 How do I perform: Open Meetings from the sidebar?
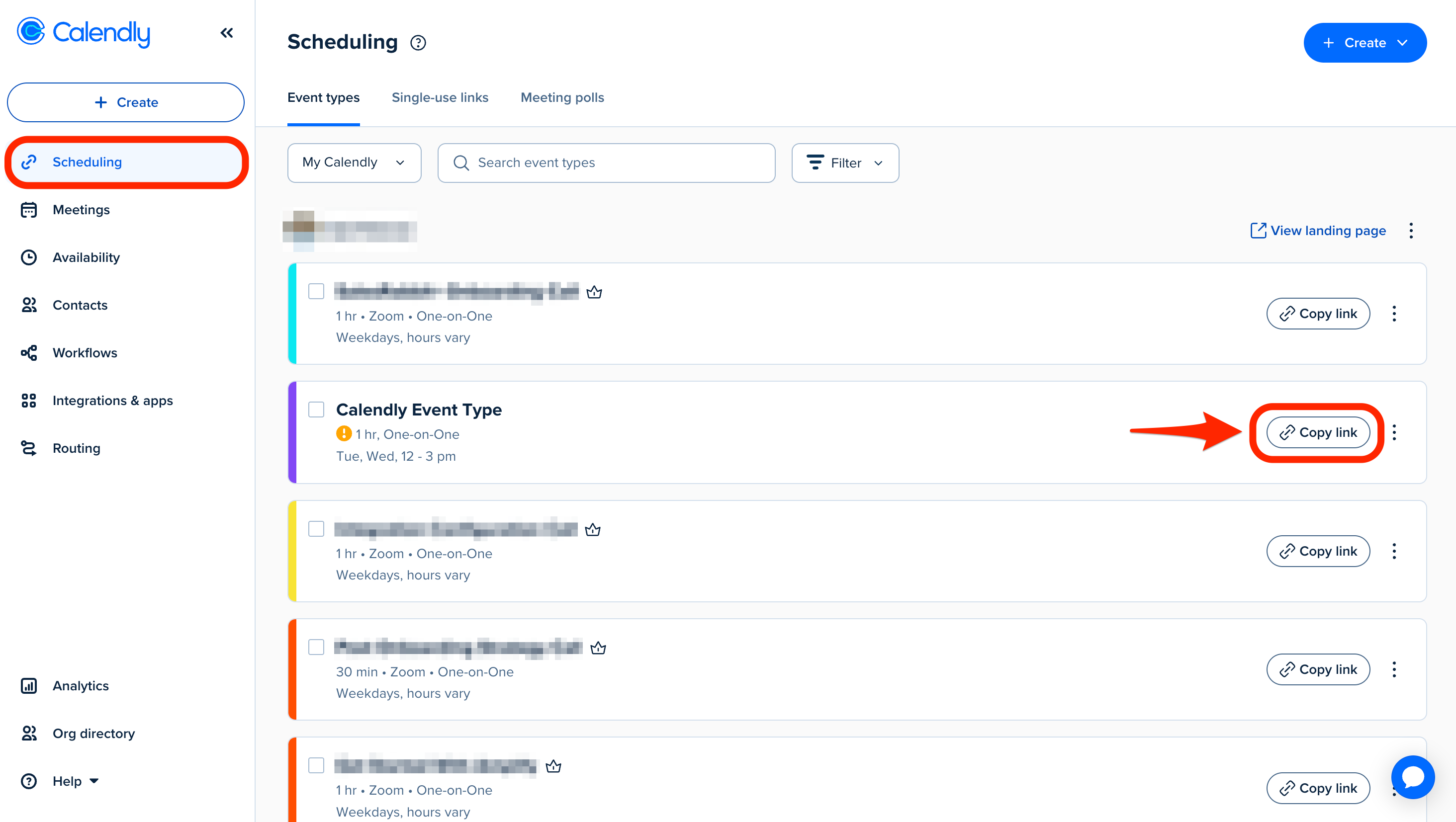click(81, 209)
